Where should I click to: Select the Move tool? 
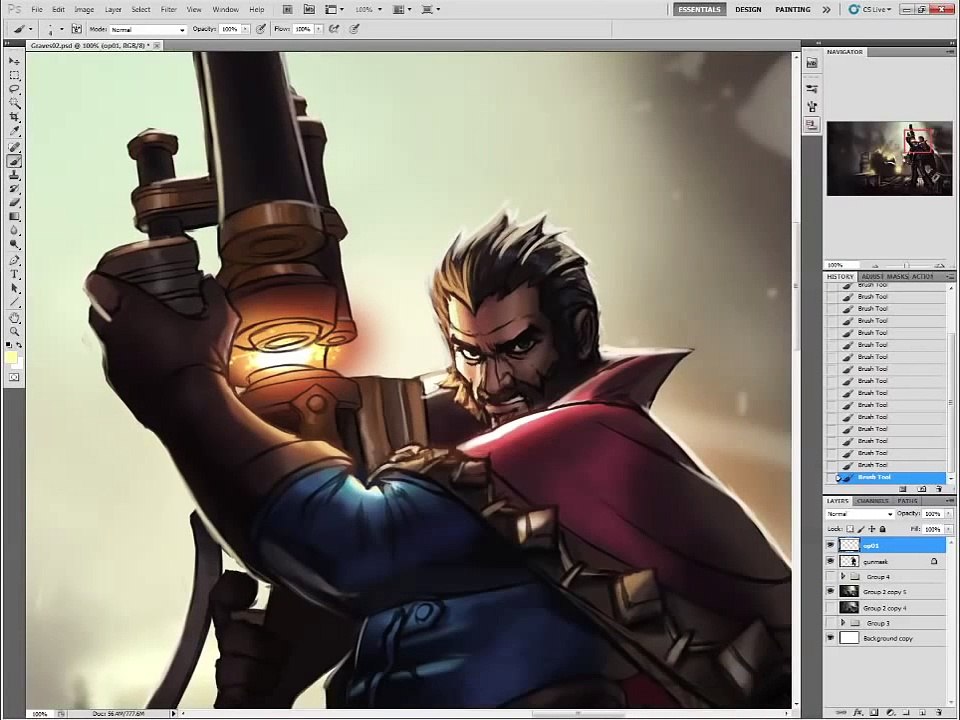tap(14, 61)
